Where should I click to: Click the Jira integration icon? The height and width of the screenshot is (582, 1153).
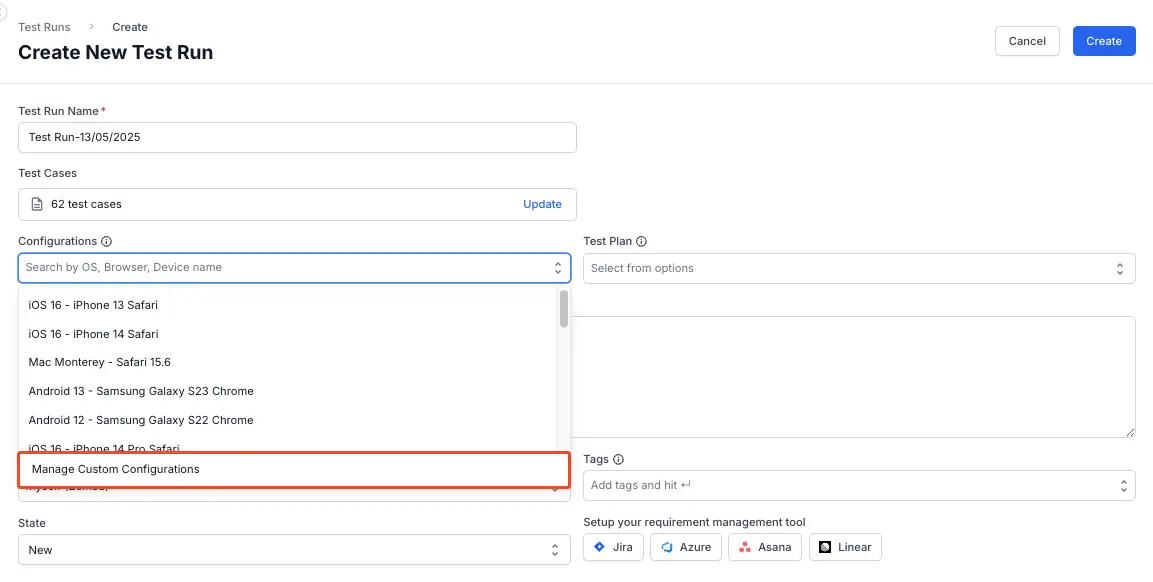point(600,547)
